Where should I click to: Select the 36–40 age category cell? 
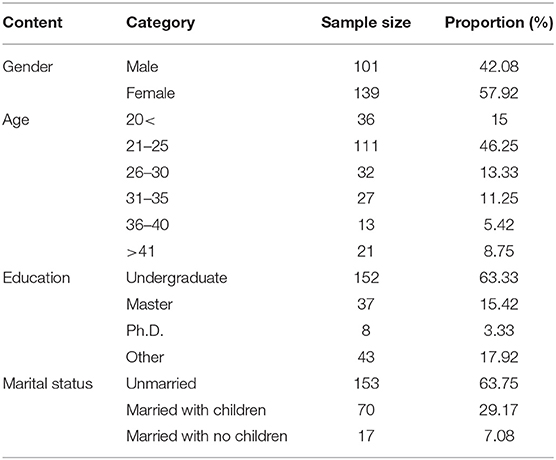pos(147,225)
